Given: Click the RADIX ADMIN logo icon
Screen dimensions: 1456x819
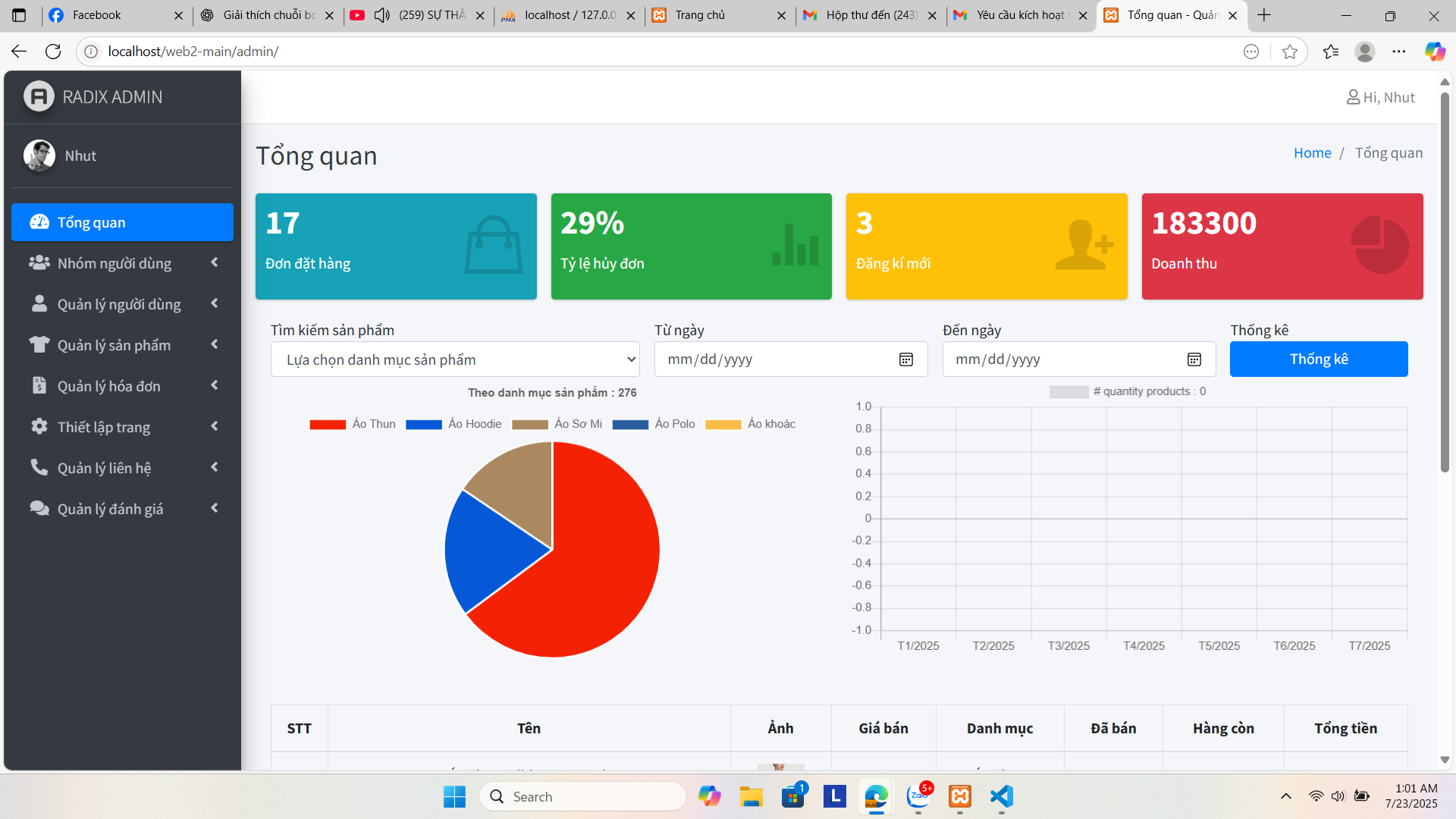Looking at the screenshot, I should pos(39,96).
